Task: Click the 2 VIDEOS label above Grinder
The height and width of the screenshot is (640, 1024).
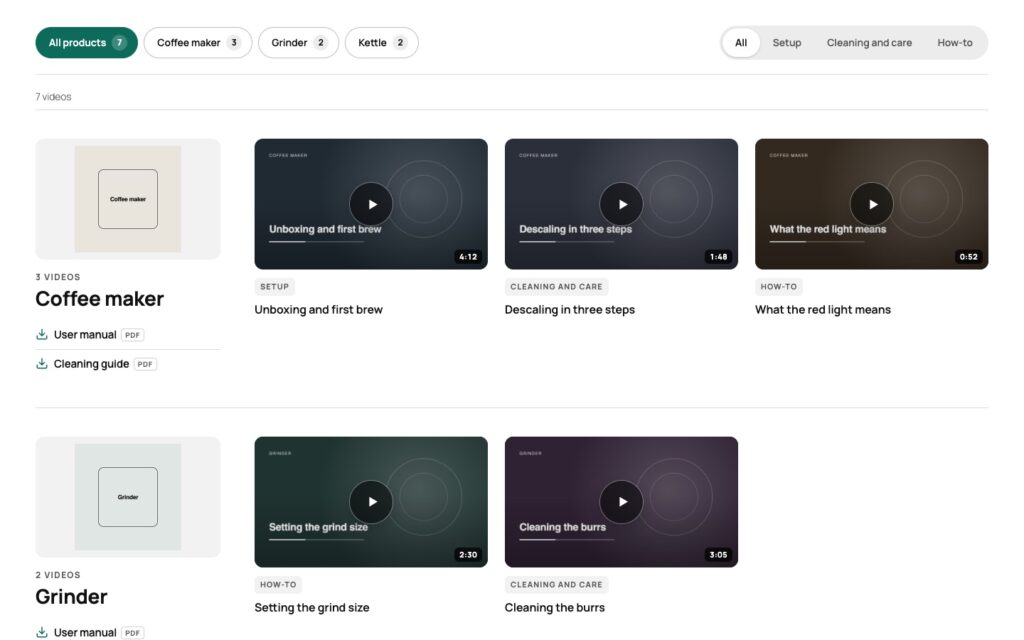Action: pyautogui.click(x=58, y=575)
